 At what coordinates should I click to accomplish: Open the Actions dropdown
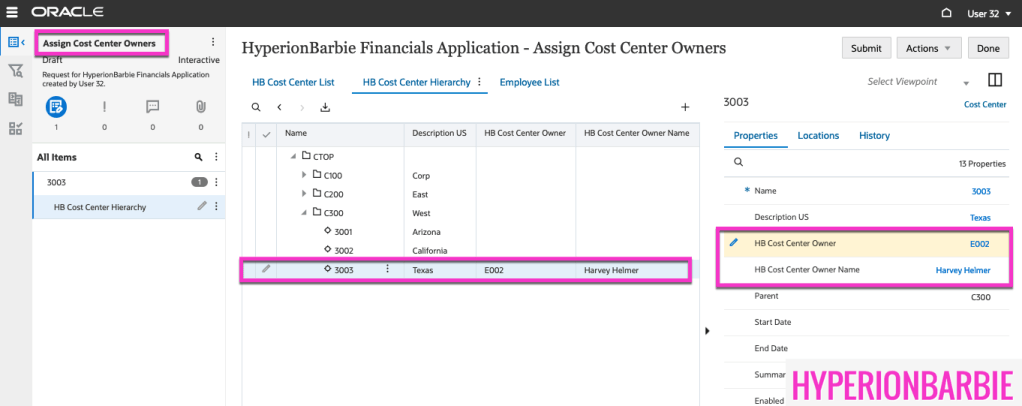point(928,48)
